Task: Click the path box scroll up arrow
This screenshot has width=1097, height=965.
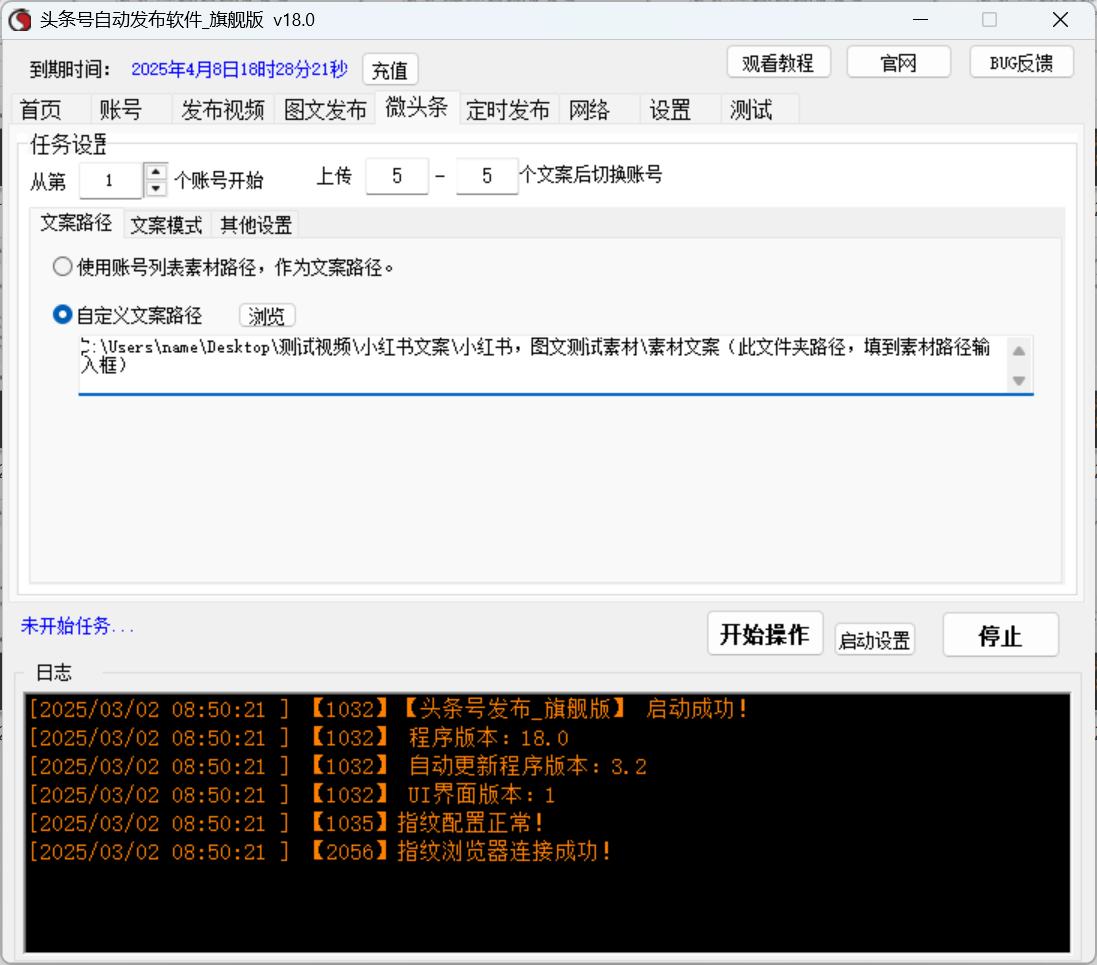Action: pos(1019,351)
